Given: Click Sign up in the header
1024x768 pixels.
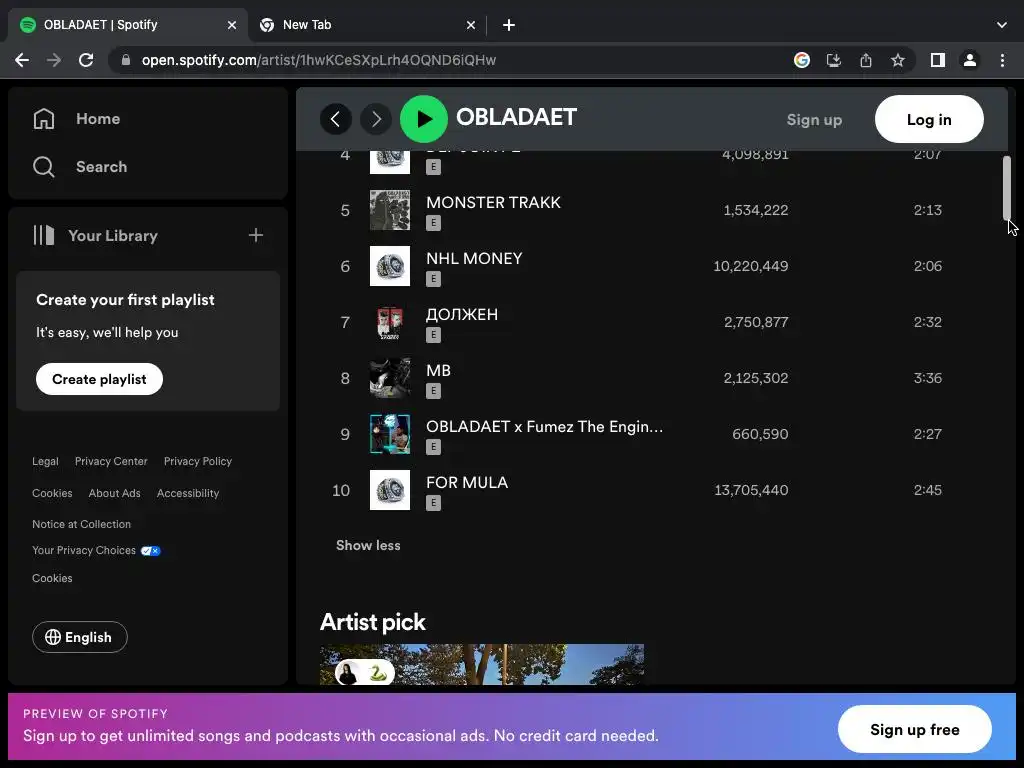Looking at the screenshot, I should click(x=814, y=120).
